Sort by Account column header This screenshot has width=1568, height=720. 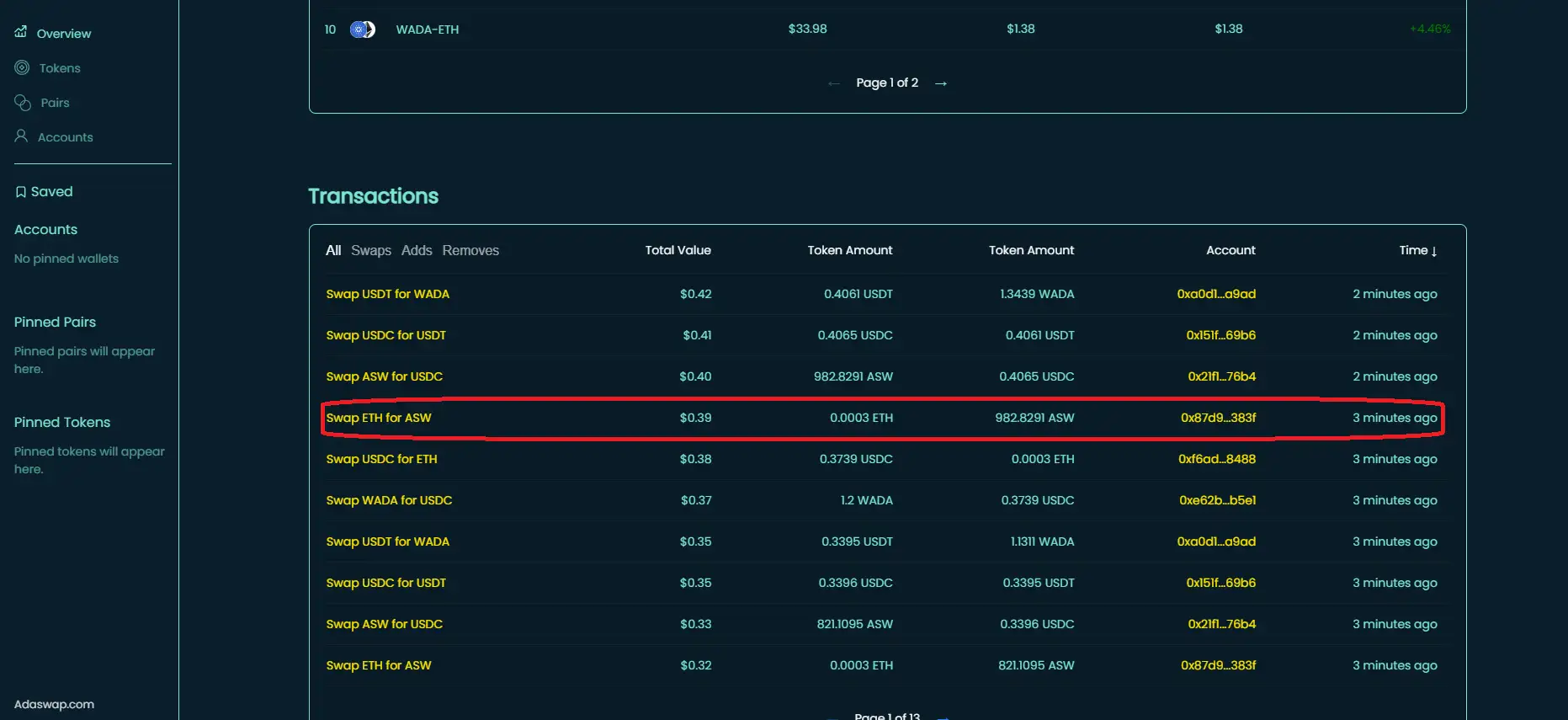(x=1230, y=250)
